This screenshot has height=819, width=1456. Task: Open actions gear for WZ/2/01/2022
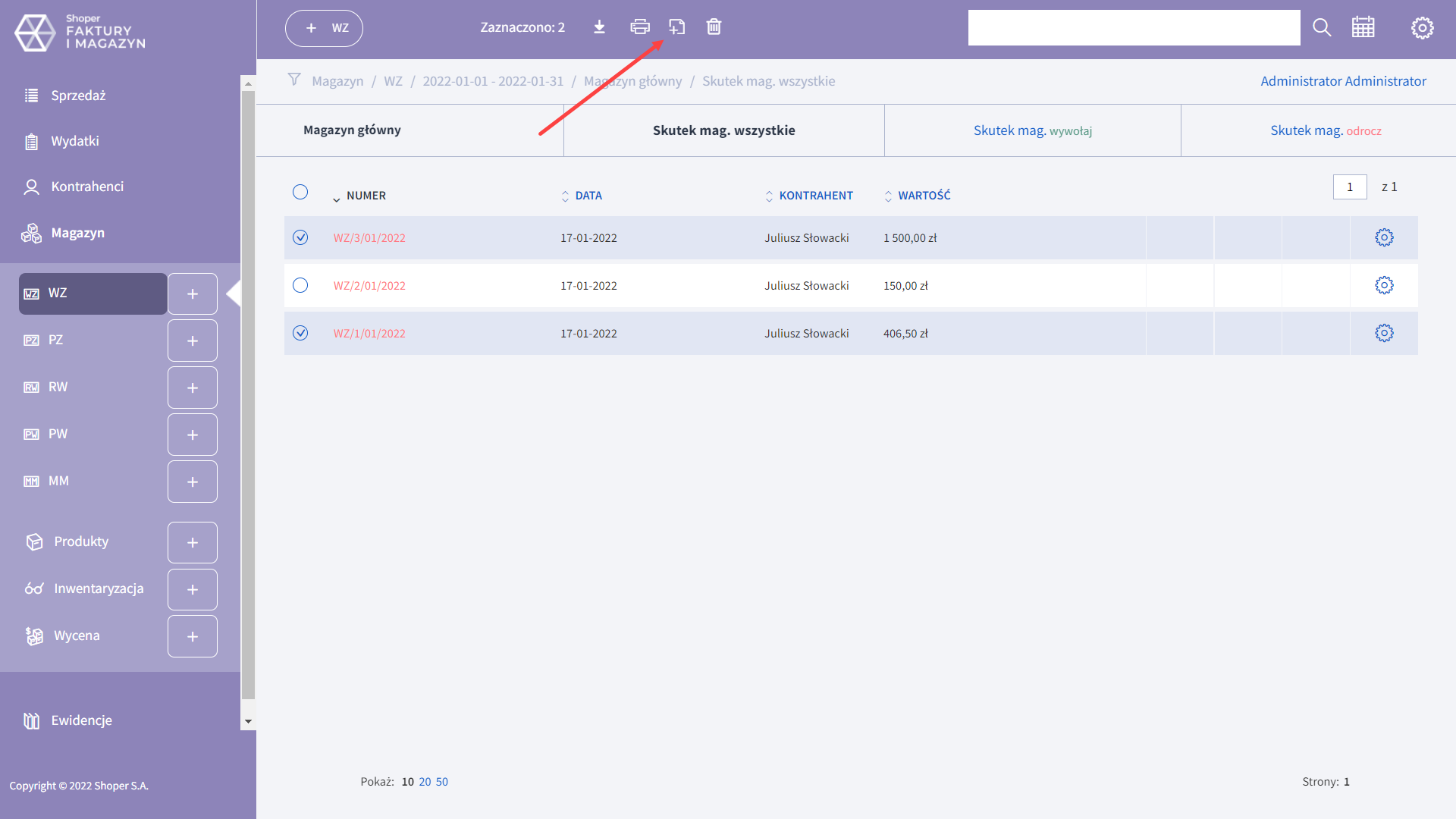click(x=1384, y=285)
